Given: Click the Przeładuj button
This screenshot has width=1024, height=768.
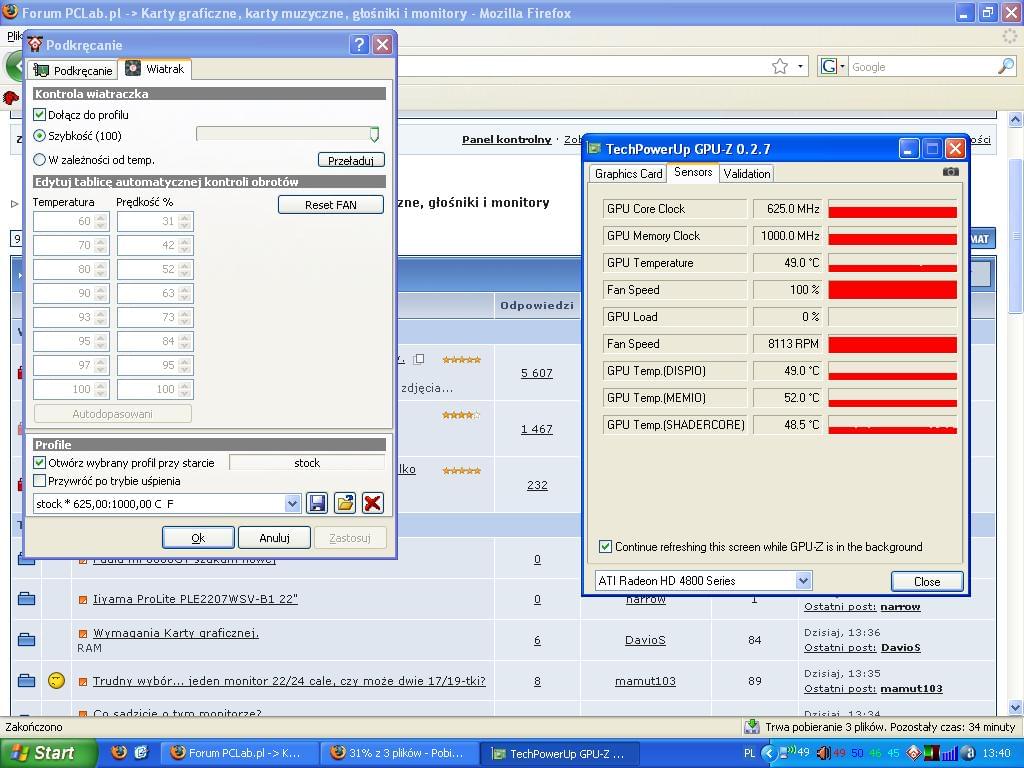Looking at the screenshot, I should pyautogui.click(x=350, y=160).
